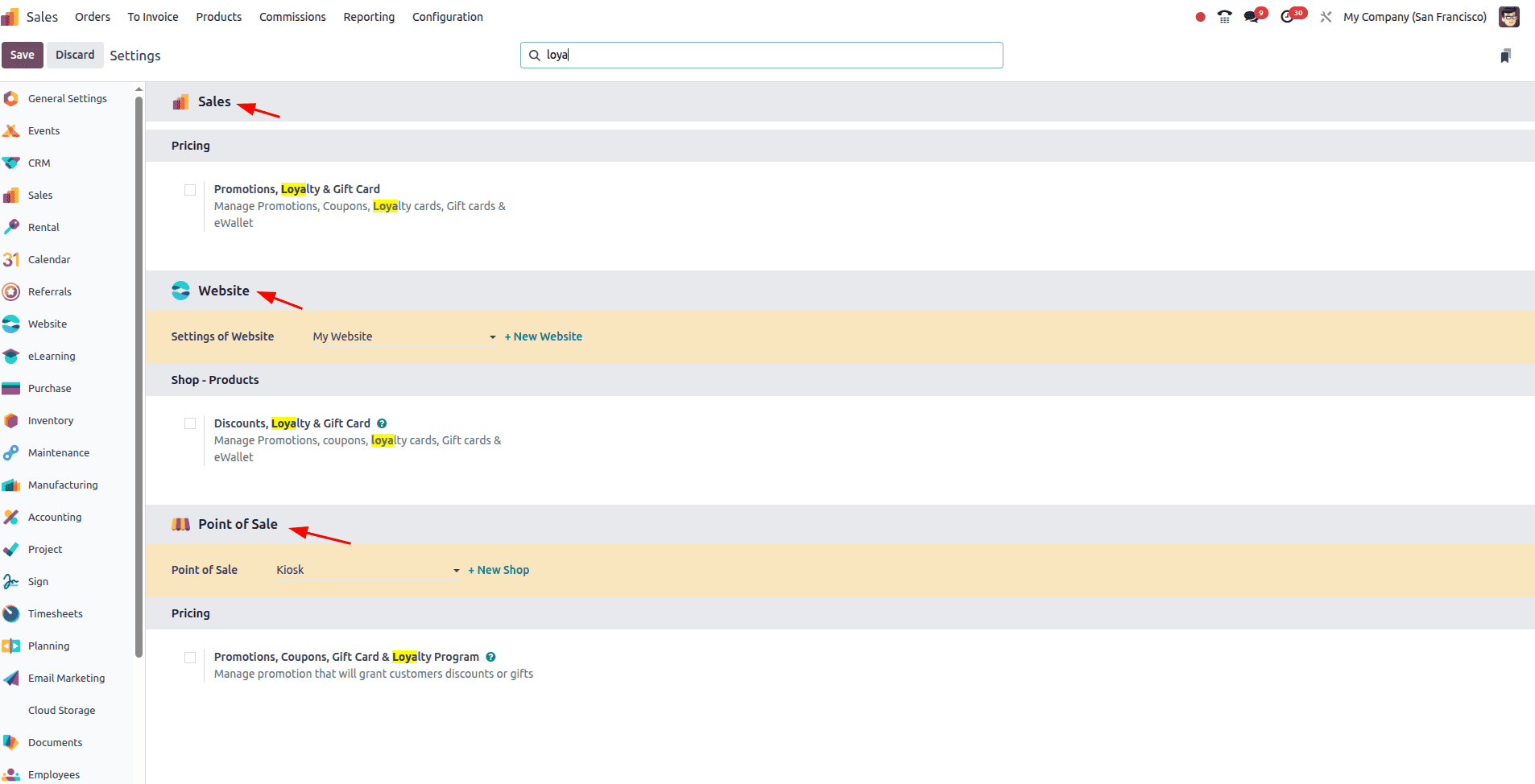Open the Reporting menu
The image size is (1535, 784).
coord(369,17)
